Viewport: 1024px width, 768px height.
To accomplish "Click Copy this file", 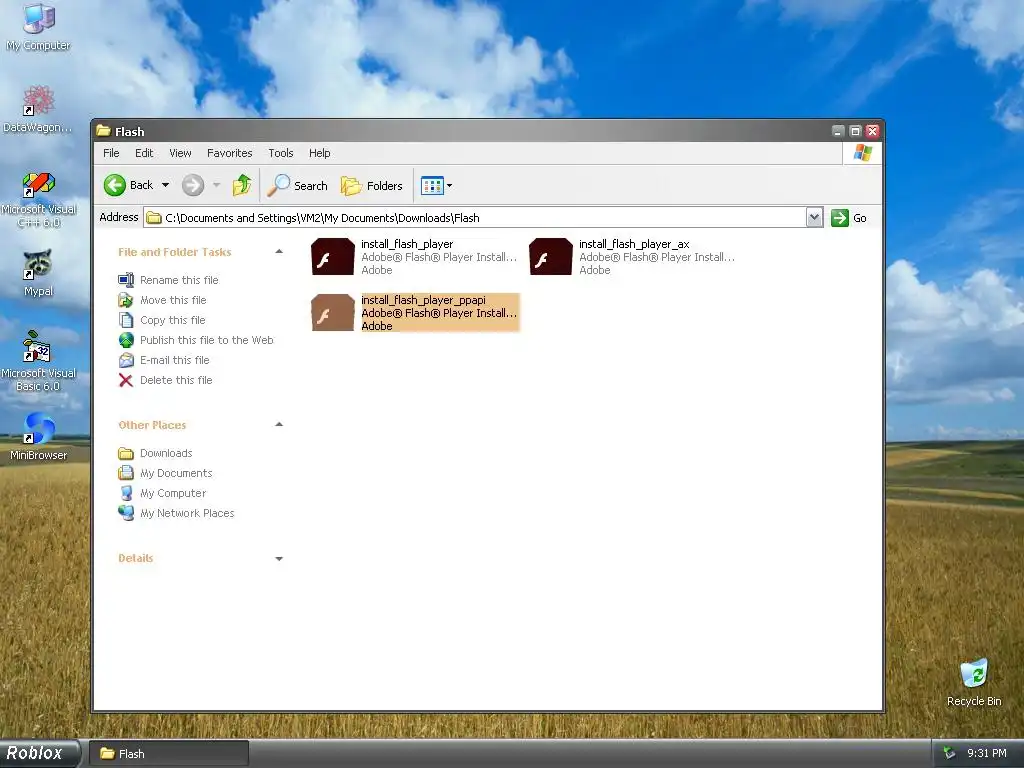I will [x=172, y=320].
